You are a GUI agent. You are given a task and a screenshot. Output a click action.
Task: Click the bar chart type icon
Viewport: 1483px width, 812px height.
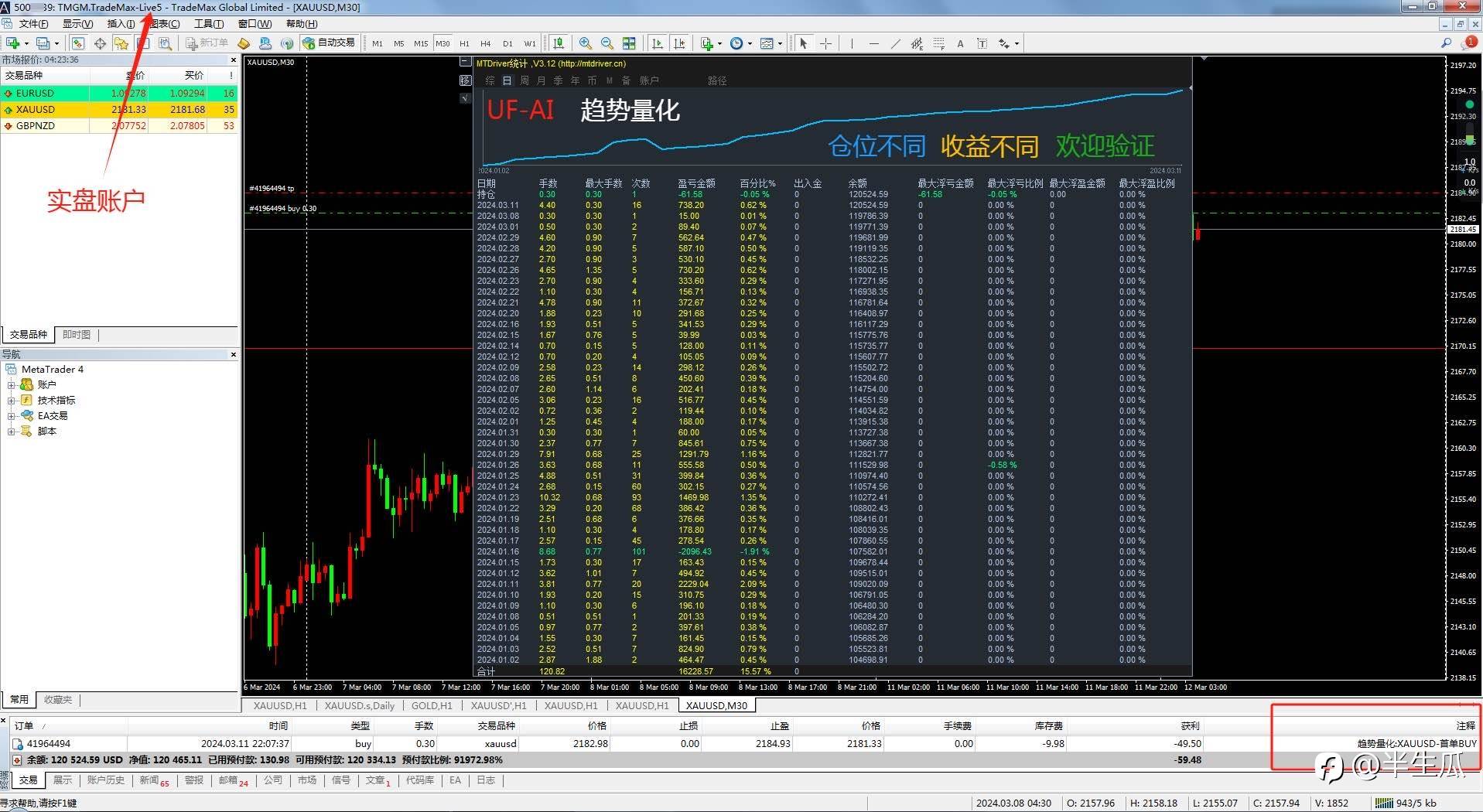pos(559,43)
